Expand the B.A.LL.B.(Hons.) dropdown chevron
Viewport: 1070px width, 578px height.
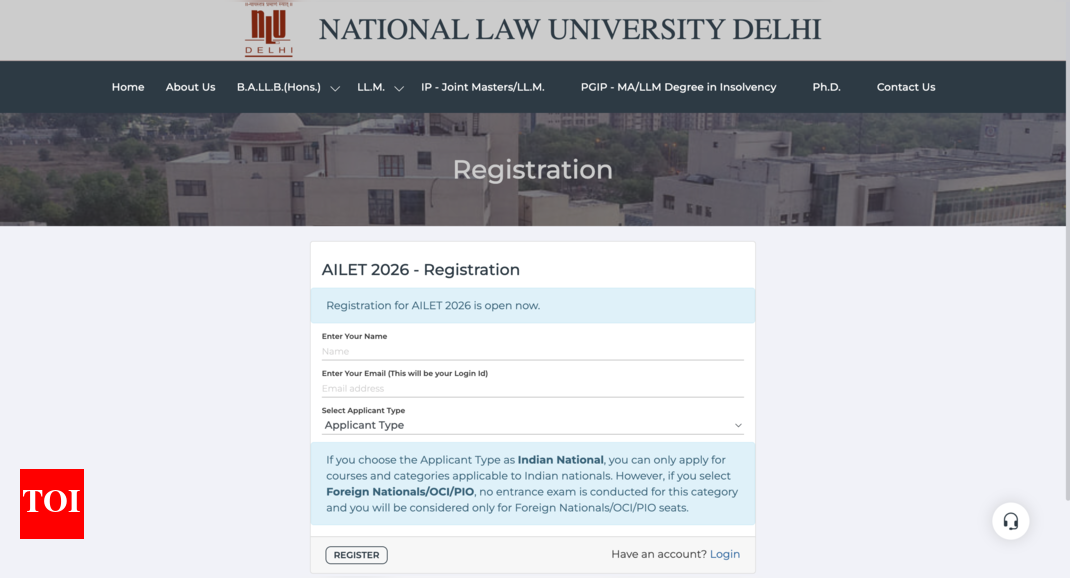(x=335, y=88)
